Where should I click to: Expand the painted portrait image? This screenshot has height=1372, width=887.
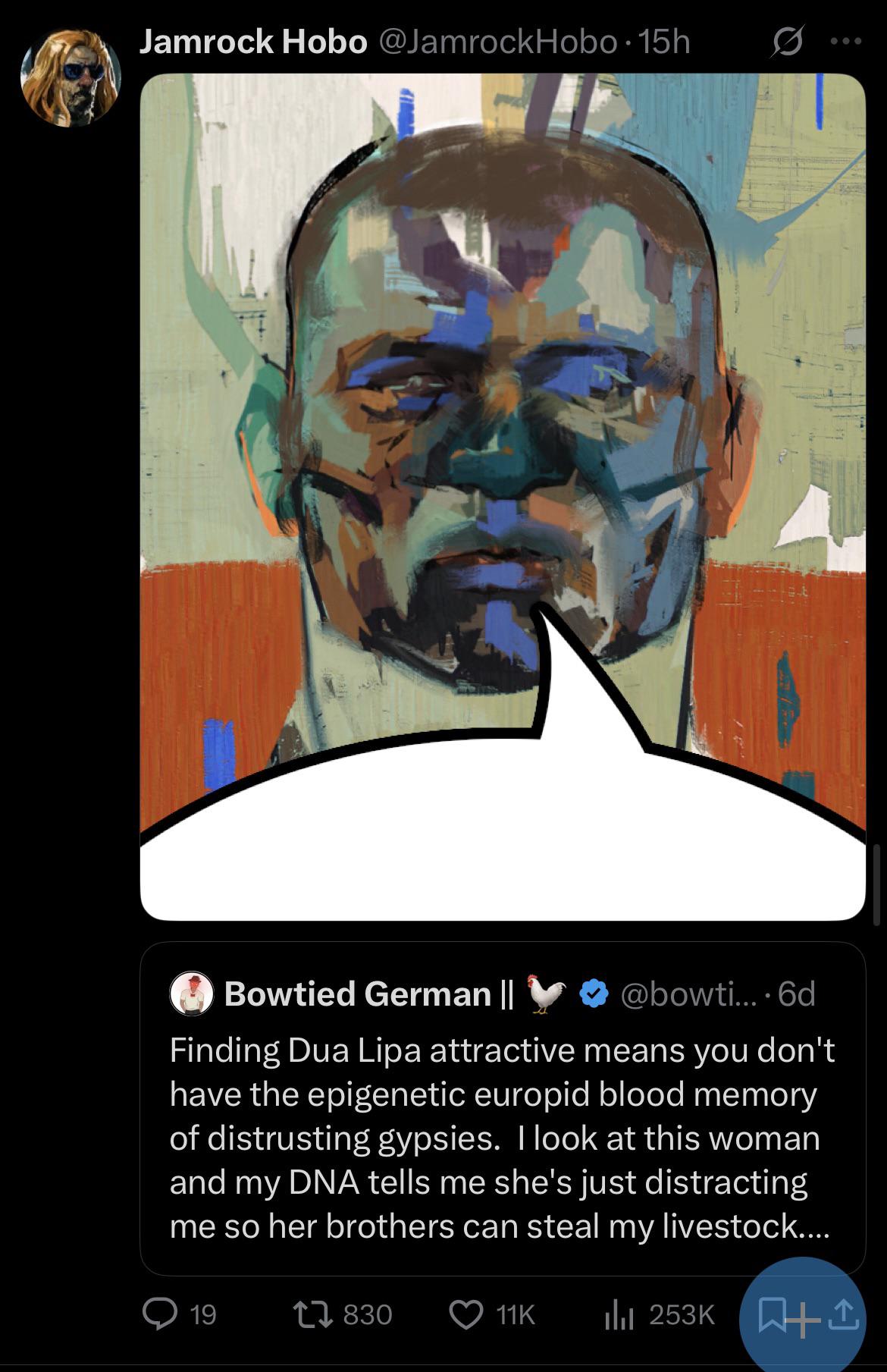click(x=503, y=497)
